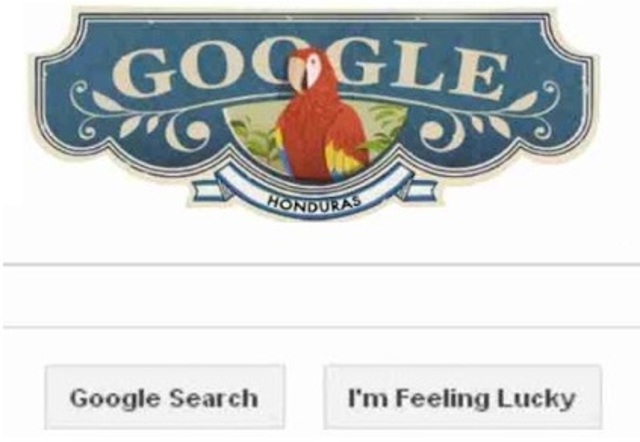
Task: Click the right striped ribbon tail
Action: point(420,191)
